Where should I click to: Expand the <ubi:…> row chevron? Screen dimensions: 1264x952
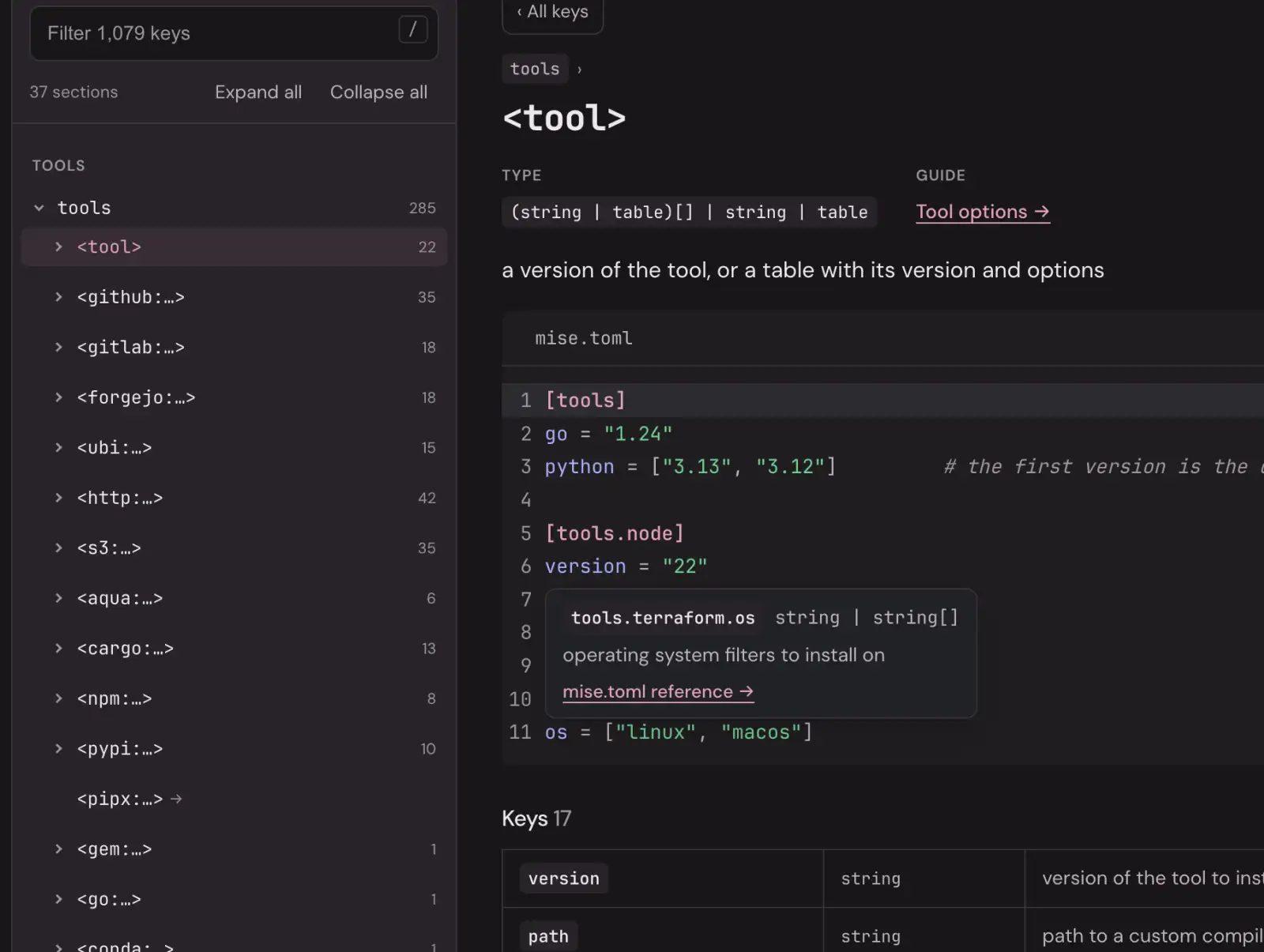pos(58,448)
